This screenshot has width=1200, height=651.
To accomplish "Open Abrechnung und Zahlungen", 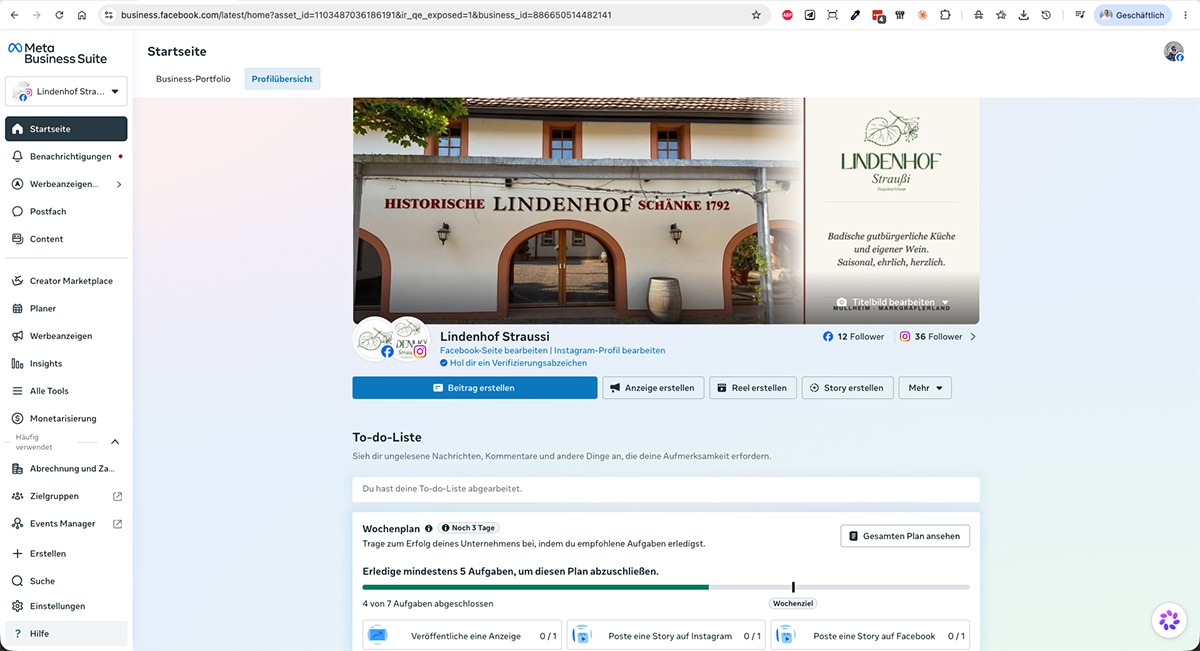I will pyautogui.click(x=66, y=468).
